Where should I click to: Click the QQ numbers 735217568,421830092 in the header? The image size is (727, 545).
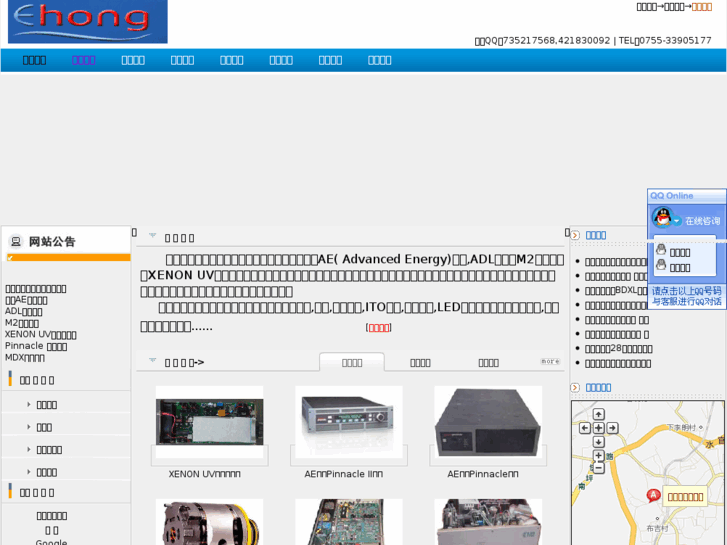(x=556, y=40)
